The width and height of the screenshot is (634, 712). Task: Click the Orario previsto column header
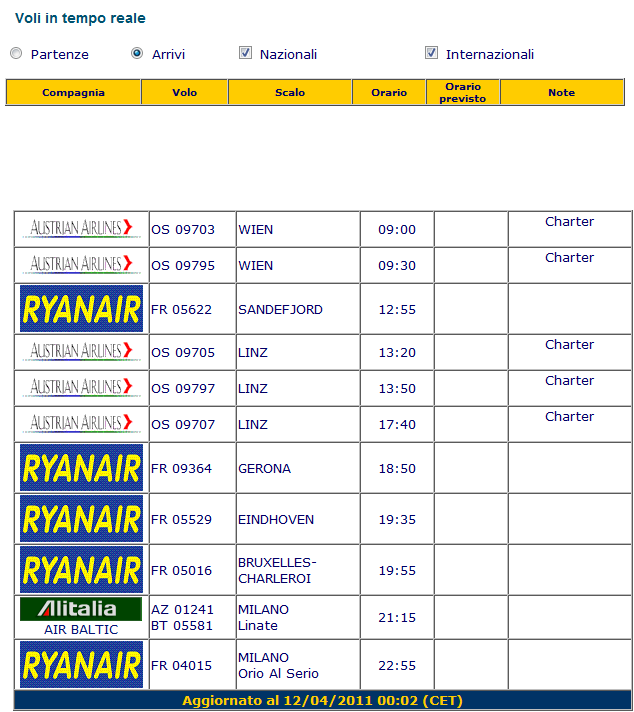point(463,92)
